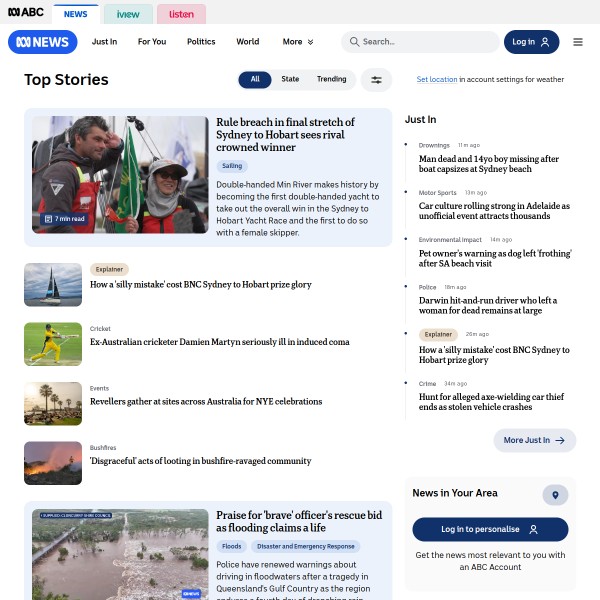
Task: Click the ABC News logo
Action: pos(42,42)
